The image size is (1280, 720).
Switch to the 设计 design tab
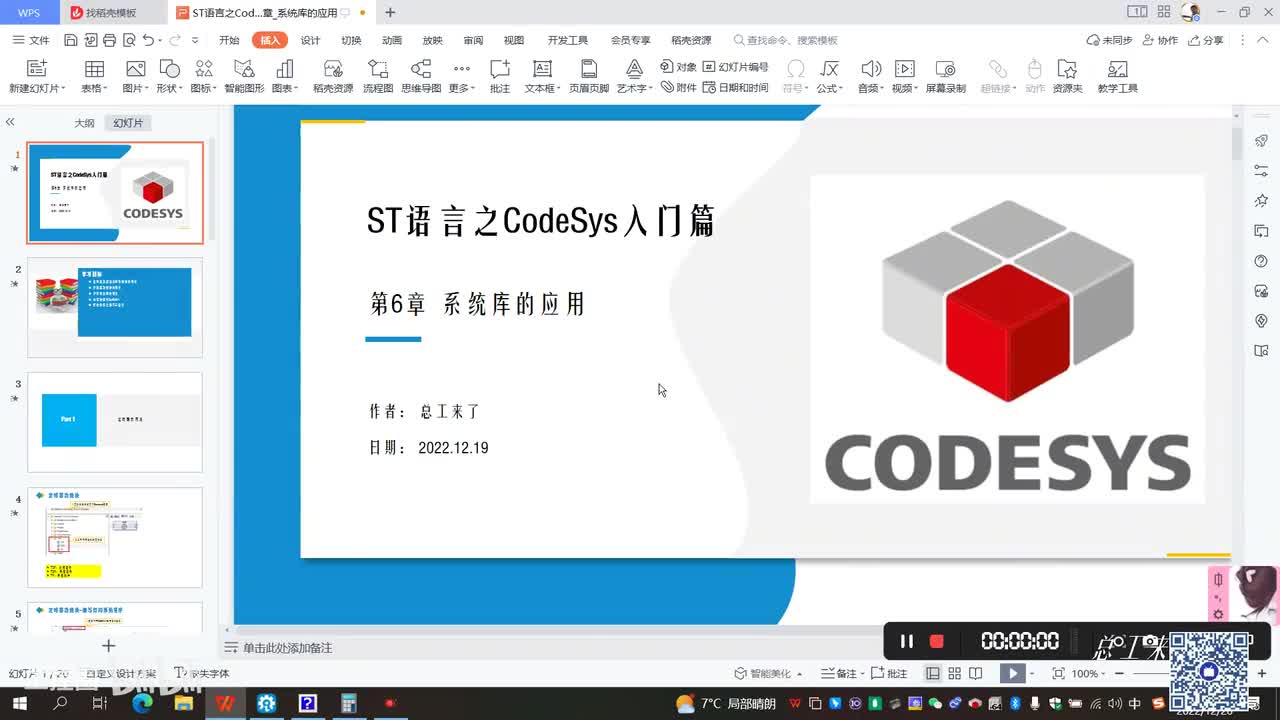[310, 40]
